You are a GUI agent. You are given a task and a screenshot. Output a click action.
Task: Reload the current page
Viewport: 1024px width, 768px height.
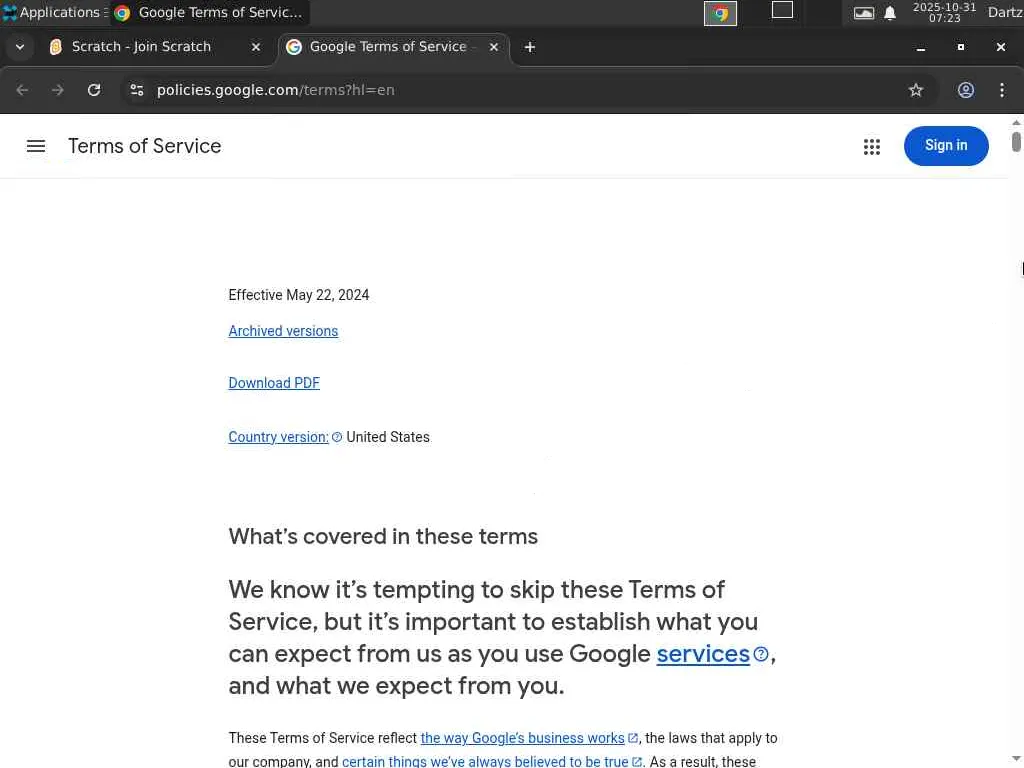point(94,90)
